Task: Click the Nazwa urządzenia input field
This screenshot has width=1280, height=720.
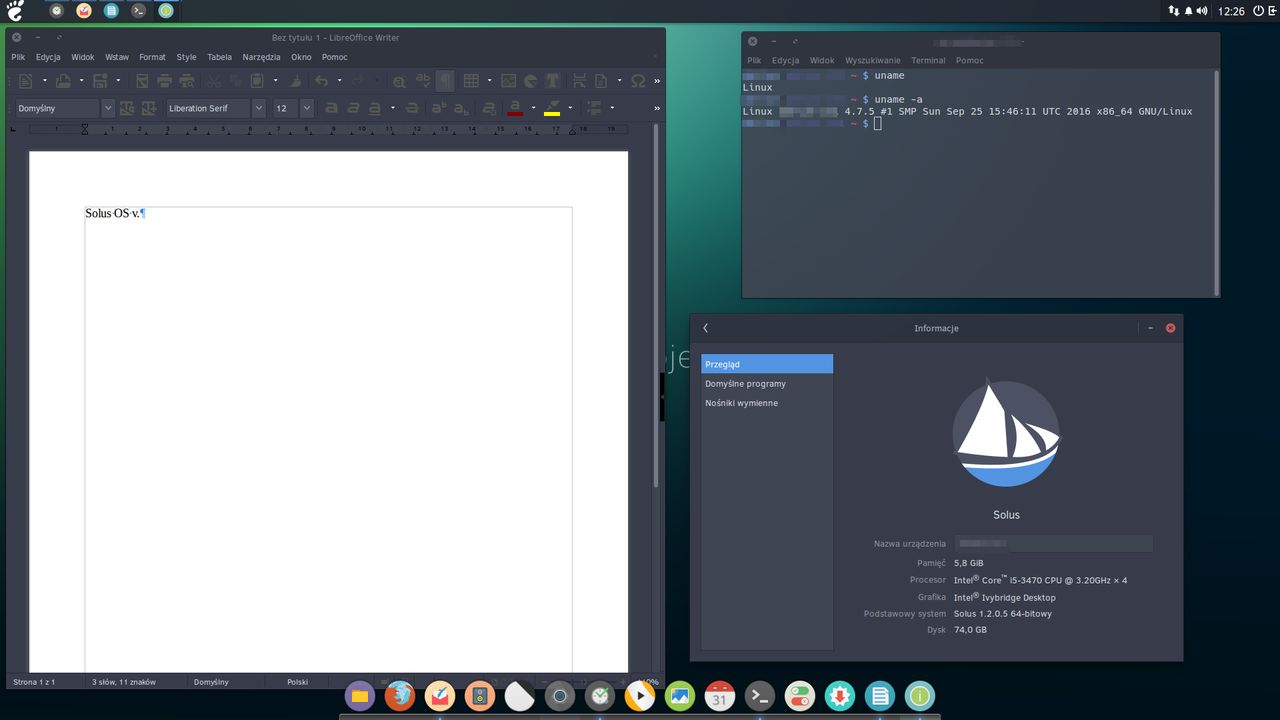Action: click(1054, 543)
